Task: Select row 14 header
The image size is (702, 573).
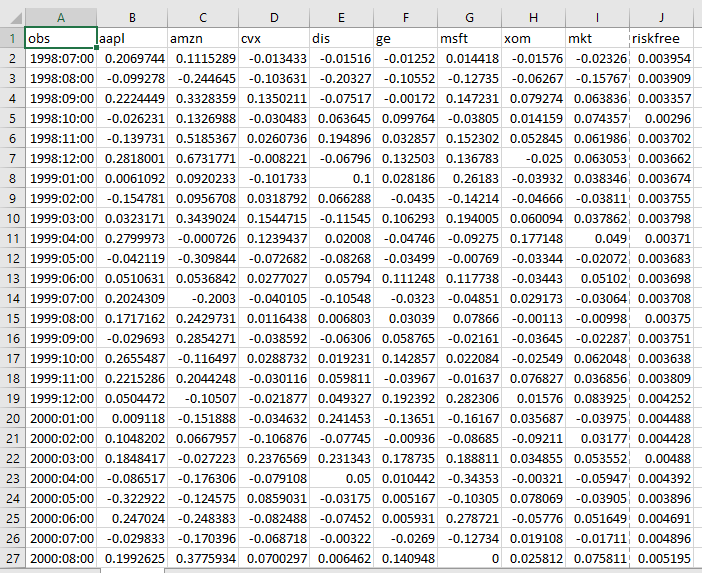Action: tap(13, 299)
